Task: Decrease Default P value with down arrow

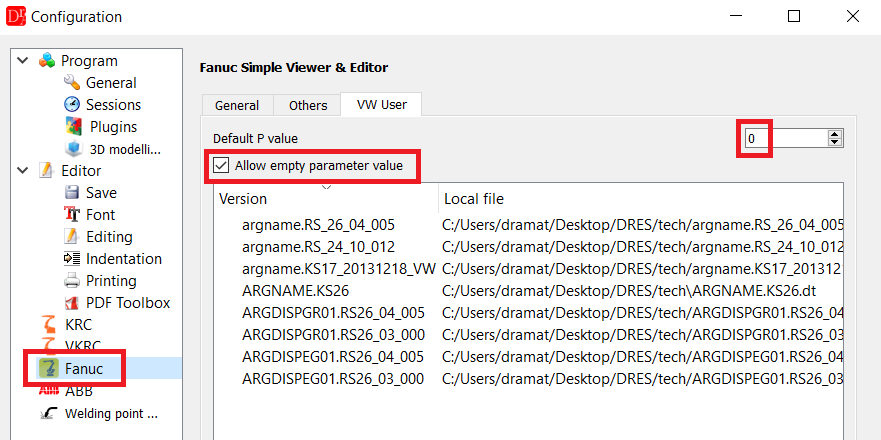Action: click(x=835, y=143)
